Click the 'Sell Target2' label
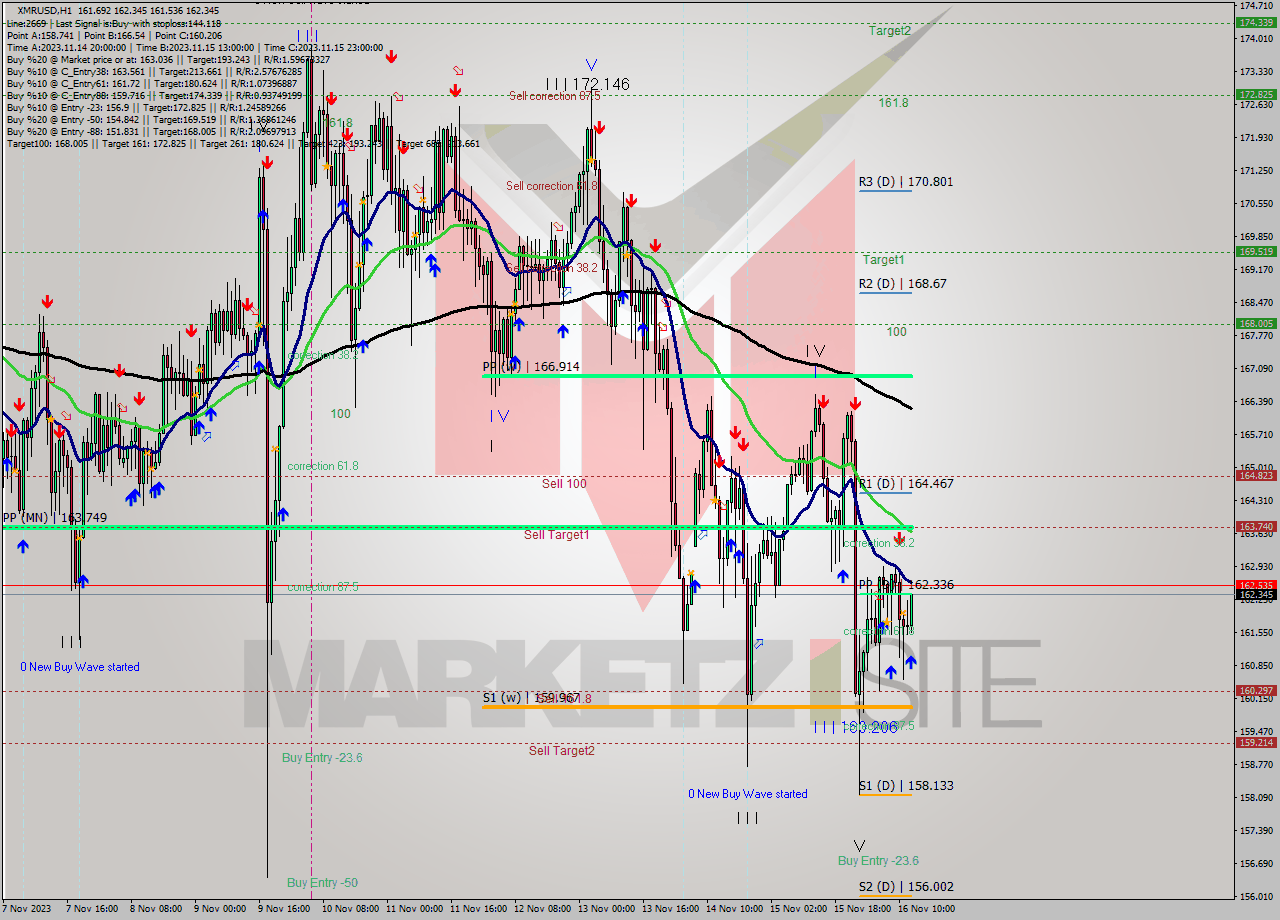Viewport: 1280px width, 920px height. pos(562,751)
